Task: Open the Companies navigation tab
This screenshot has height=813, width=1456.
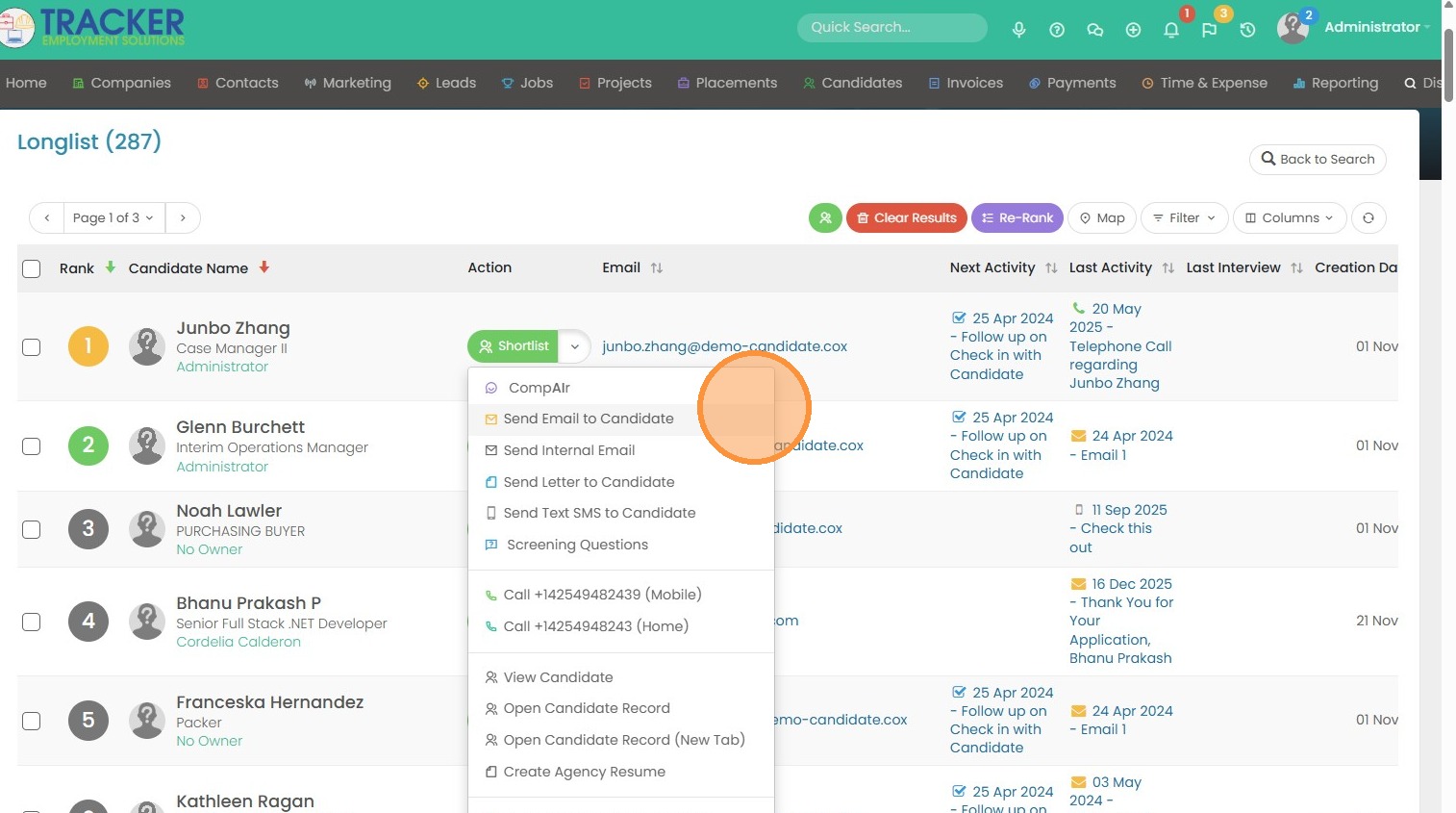Action: 122,84
